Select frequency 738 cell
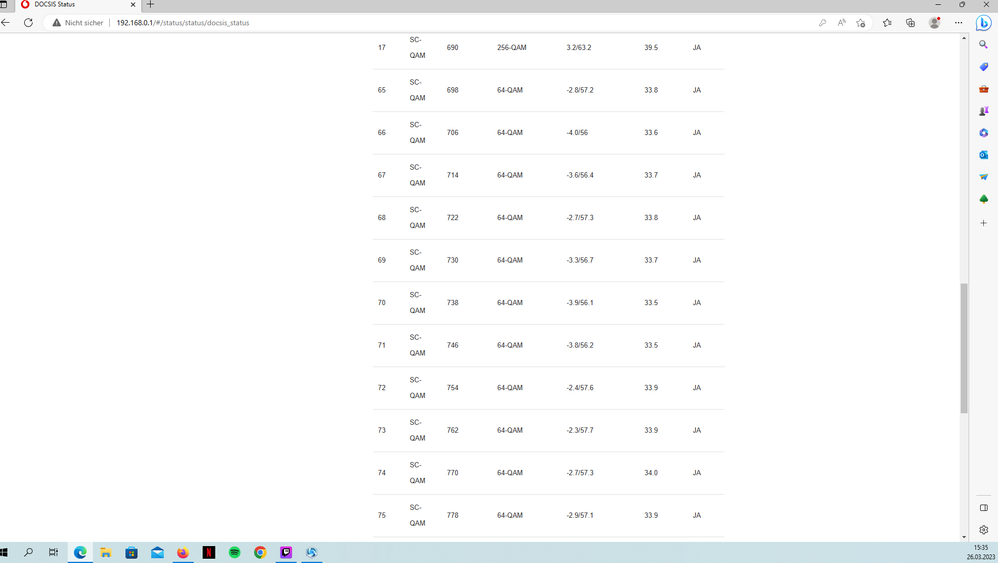The width and height of the screenshot is (998, 563). point(453,303)
